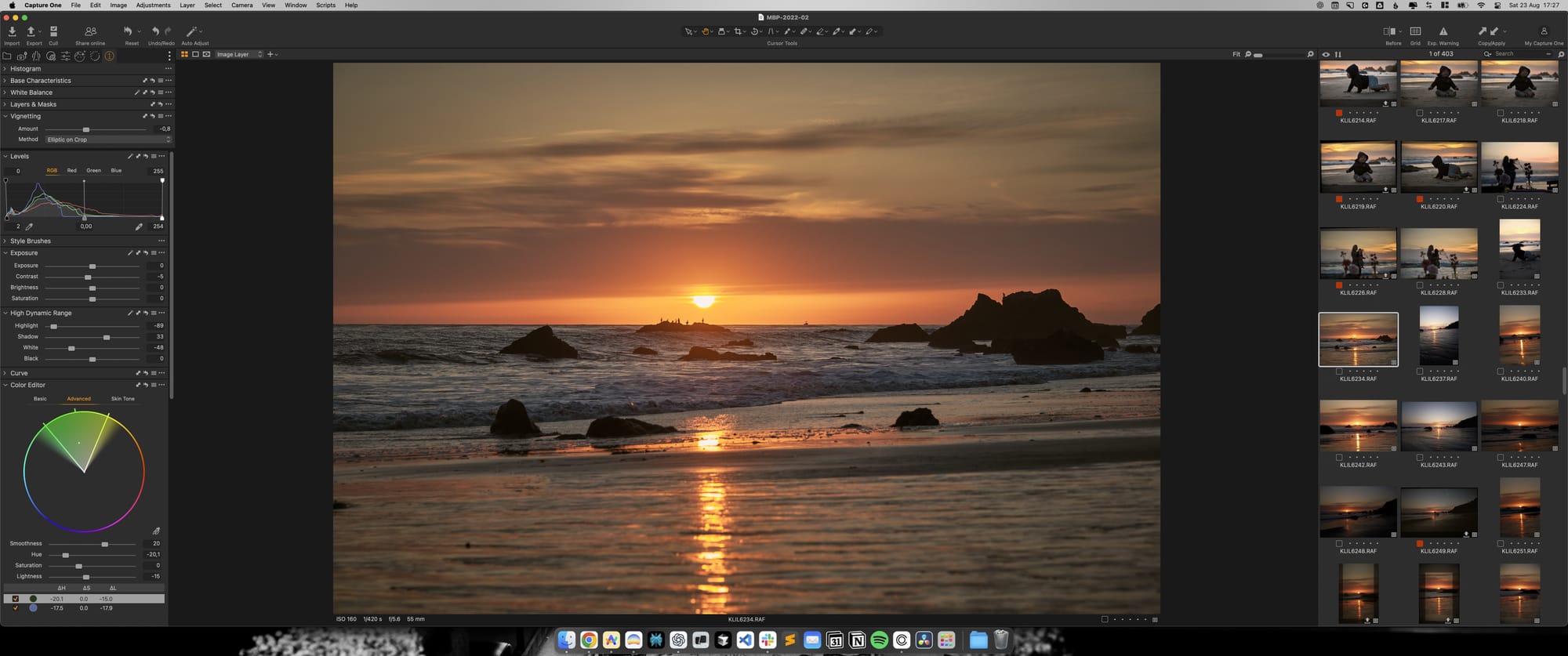Image resolution: width=1568 pixels, height=656 pixels.
Task: Open the Scripts menu
Action: click(325, 5)
